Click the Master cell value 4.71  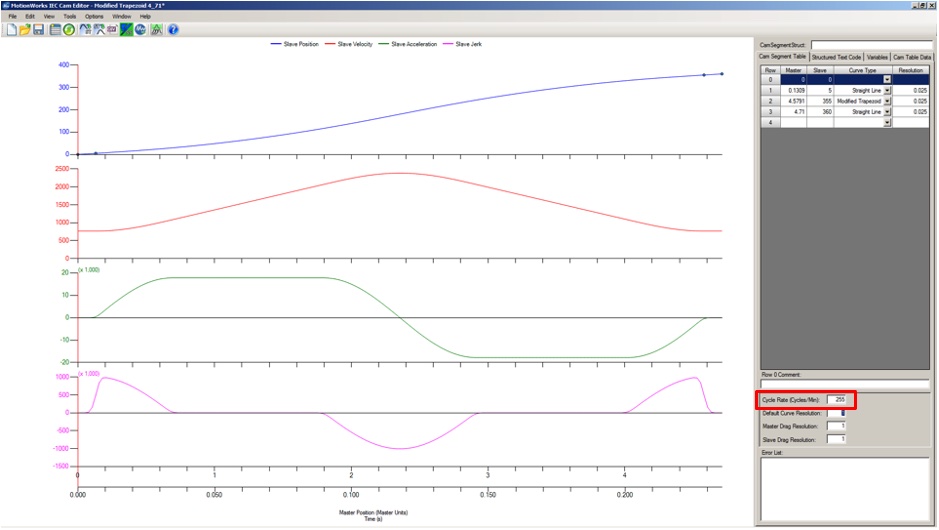(793, 112)
